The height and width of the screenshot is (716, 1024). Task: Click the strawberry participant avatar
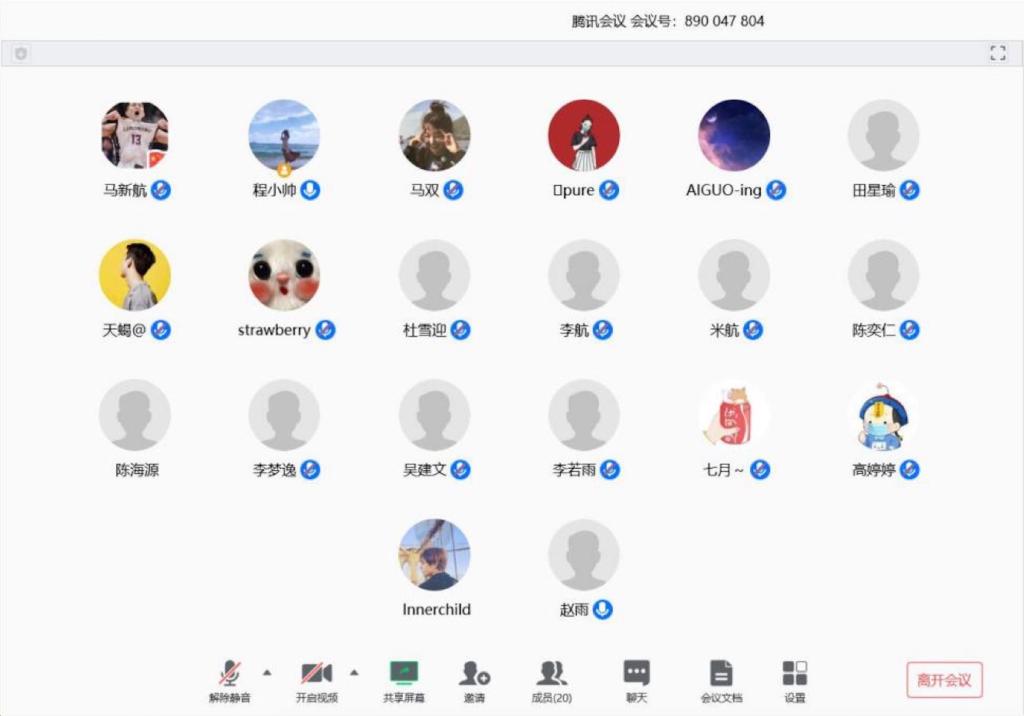[x=284, y=275]
